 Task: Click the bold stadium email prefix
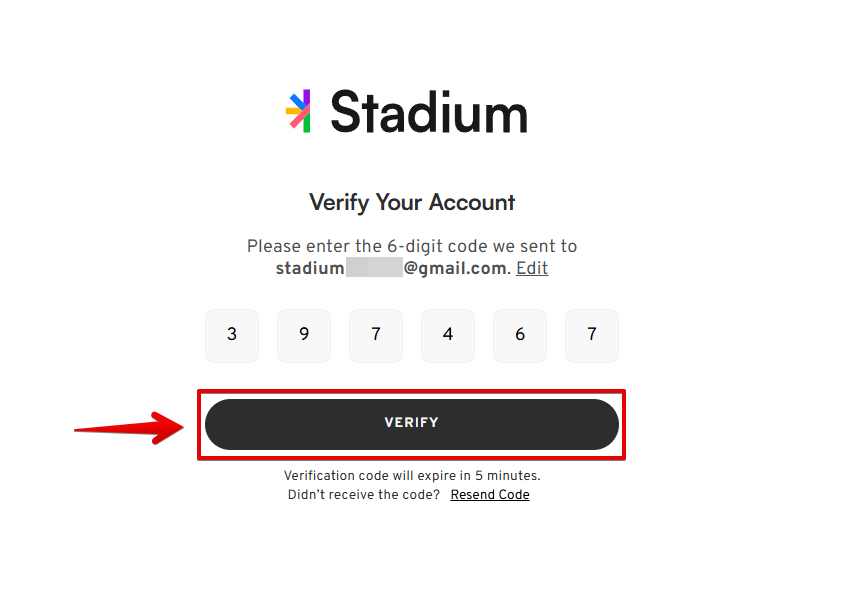coord(310,268)
